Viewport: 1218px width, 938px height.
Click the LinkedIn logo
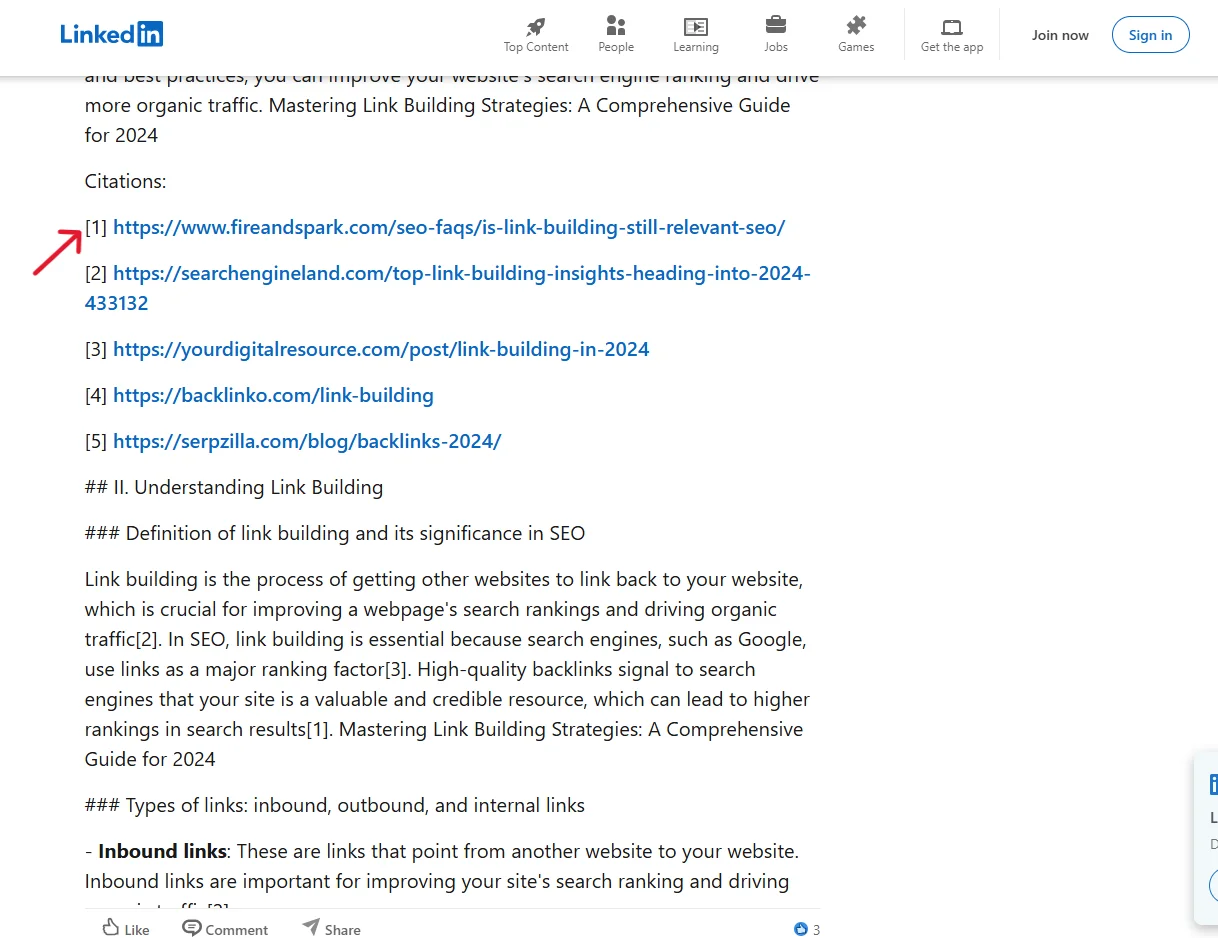click(x=111, y=33)
